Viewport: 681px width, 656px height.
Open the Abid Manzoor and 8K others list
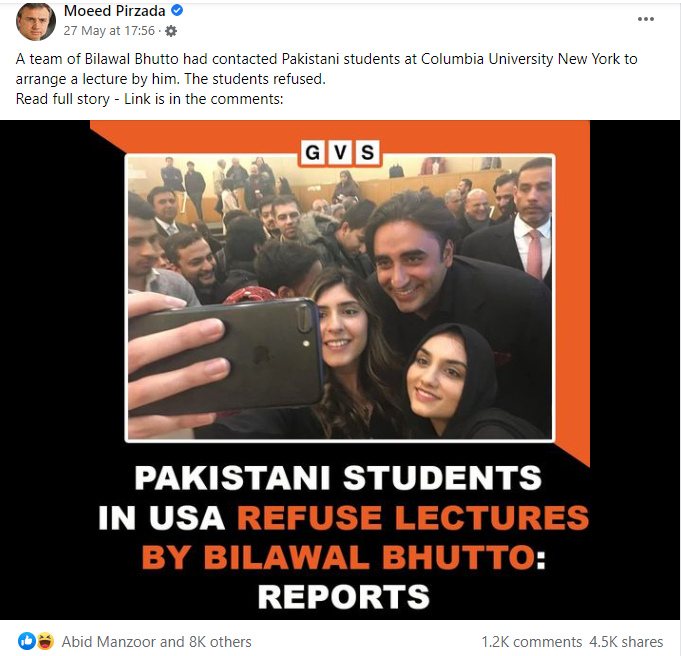pyautogui.click(x=156, y=642)
